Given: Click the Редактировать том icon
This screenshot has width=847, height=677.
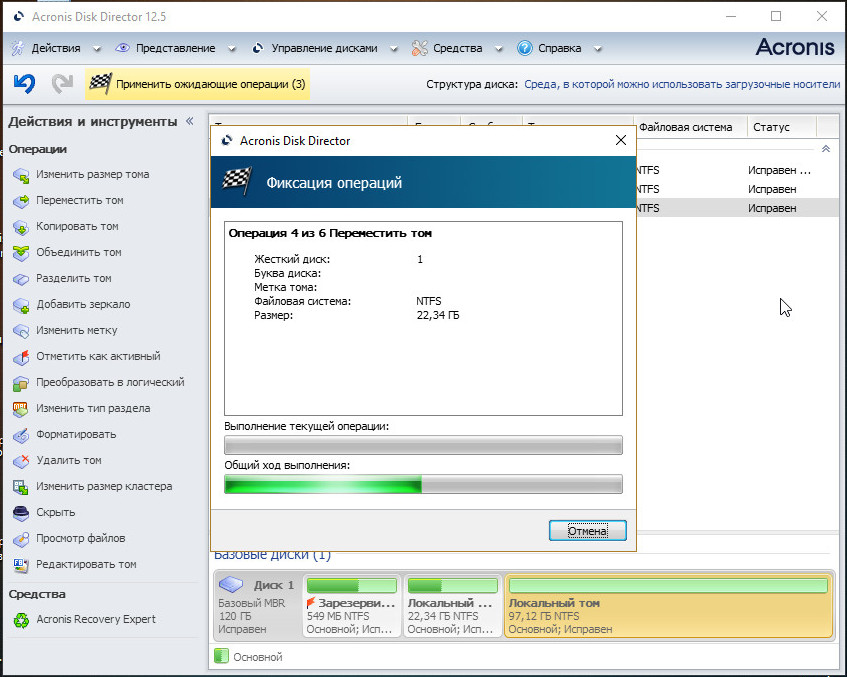Looking at the screenshot, I should 21,565.
